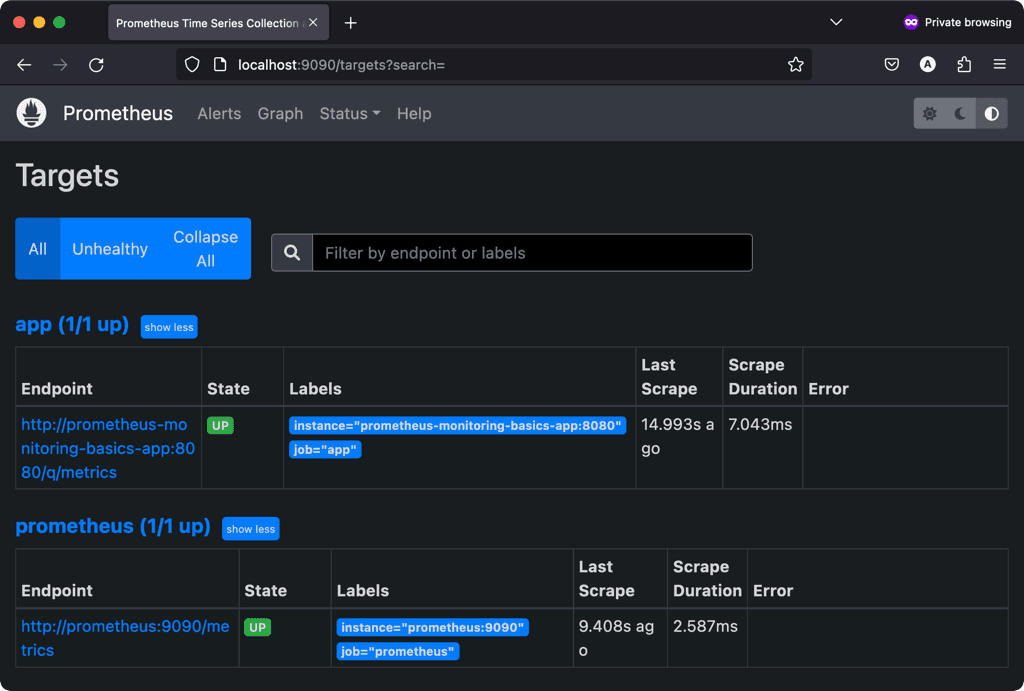1024x691 pixels.
Task: Click the Targets page heading
Action: [x=67, y=176]
